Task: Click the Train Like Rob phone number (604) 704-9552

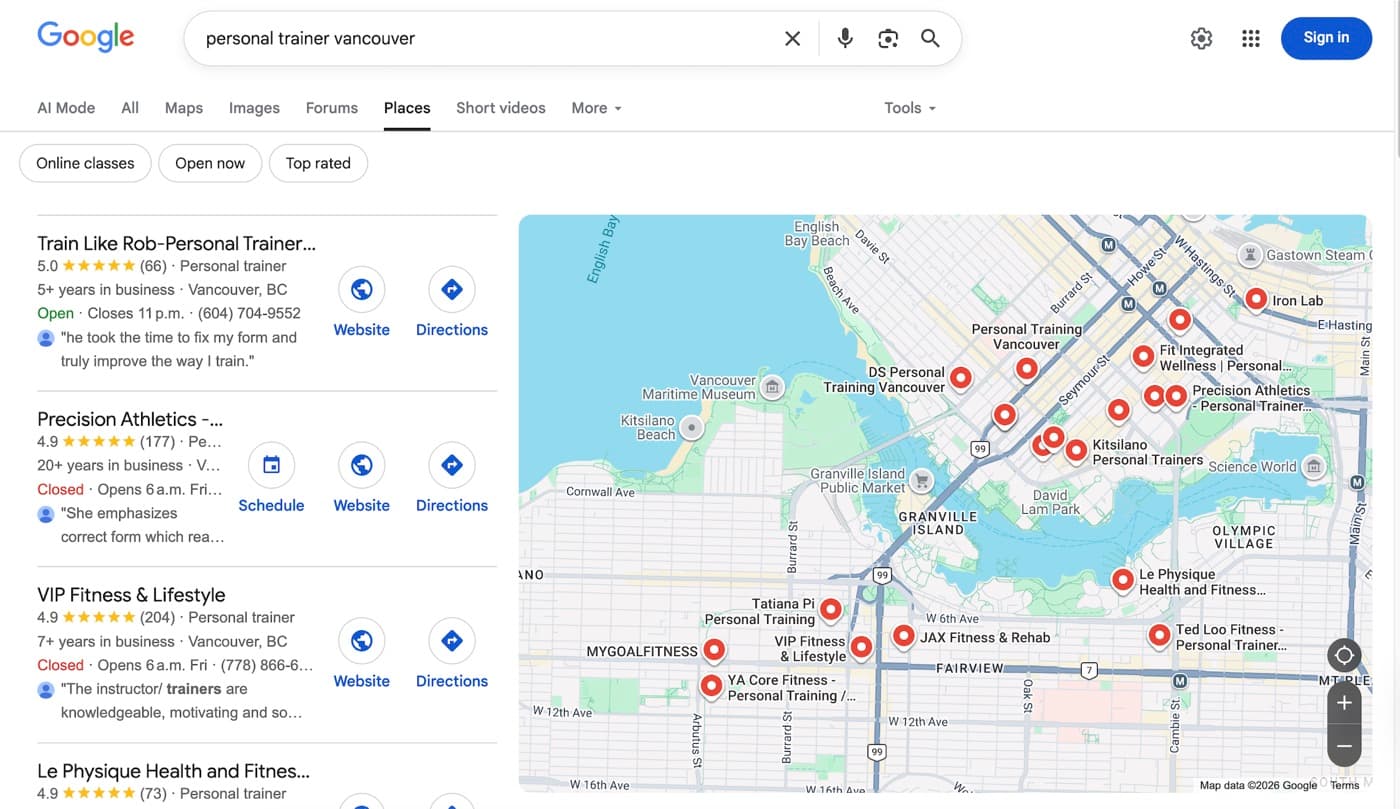Action: coord(249,313)
